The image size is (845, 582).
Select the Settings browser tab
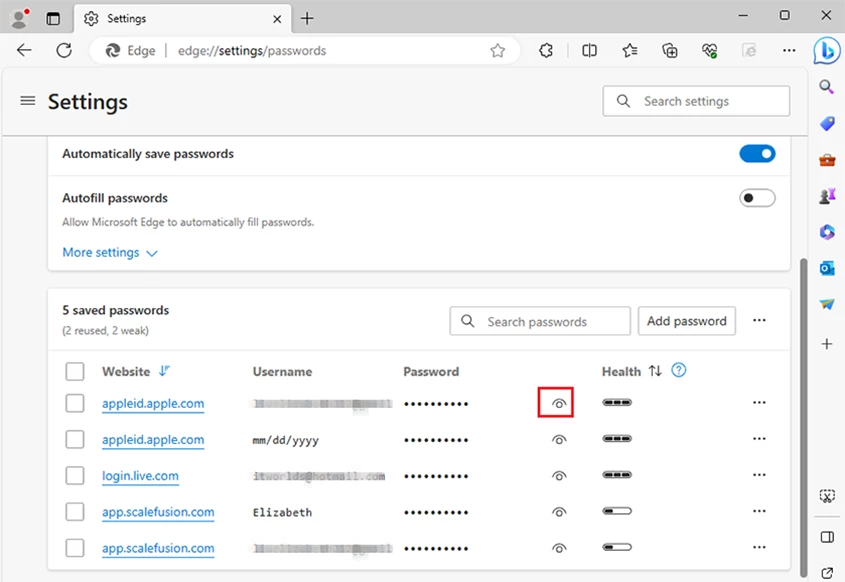pyautogui.click(x=182, y=19)
